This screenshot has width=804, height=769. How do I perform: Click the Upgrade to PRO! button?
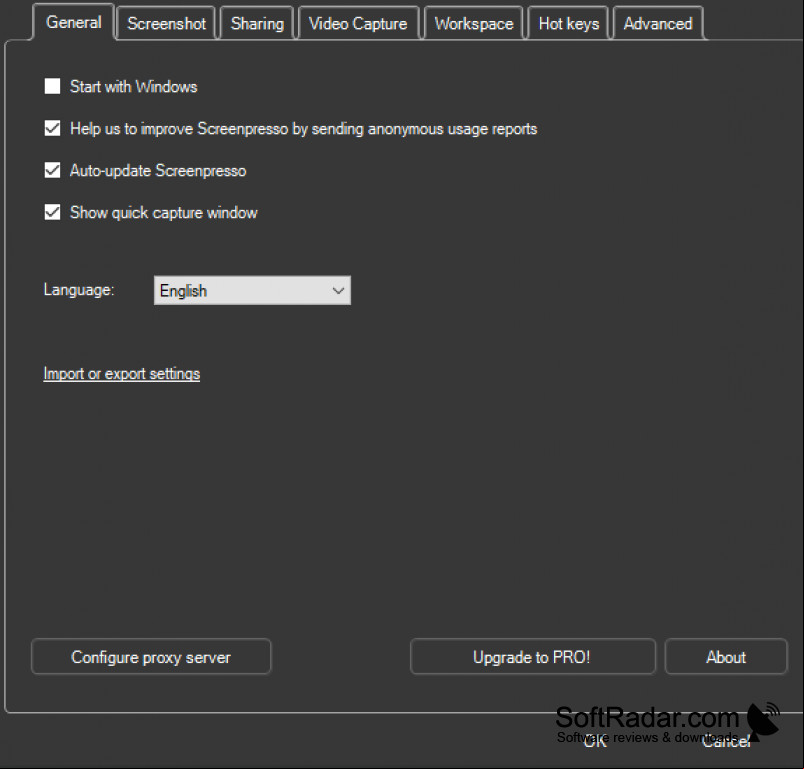coord(532,657)
